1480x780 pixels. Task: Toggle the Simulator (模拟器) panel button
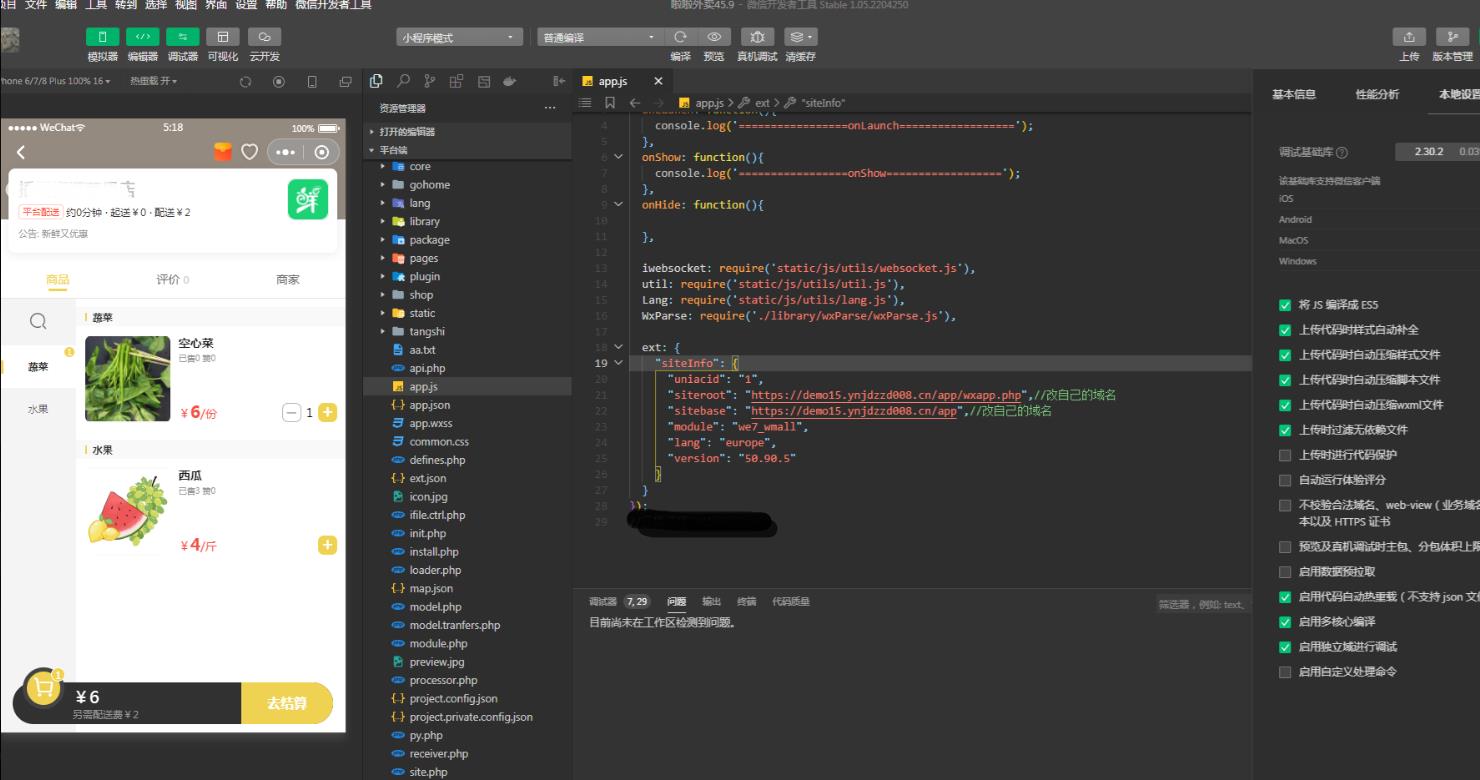tap(102, 37)
